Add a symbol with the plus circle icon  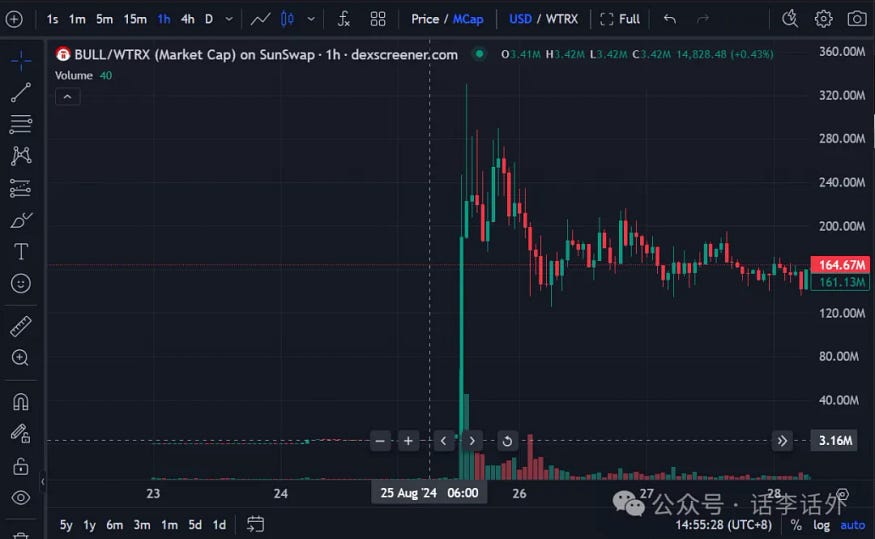pos(14,19)
